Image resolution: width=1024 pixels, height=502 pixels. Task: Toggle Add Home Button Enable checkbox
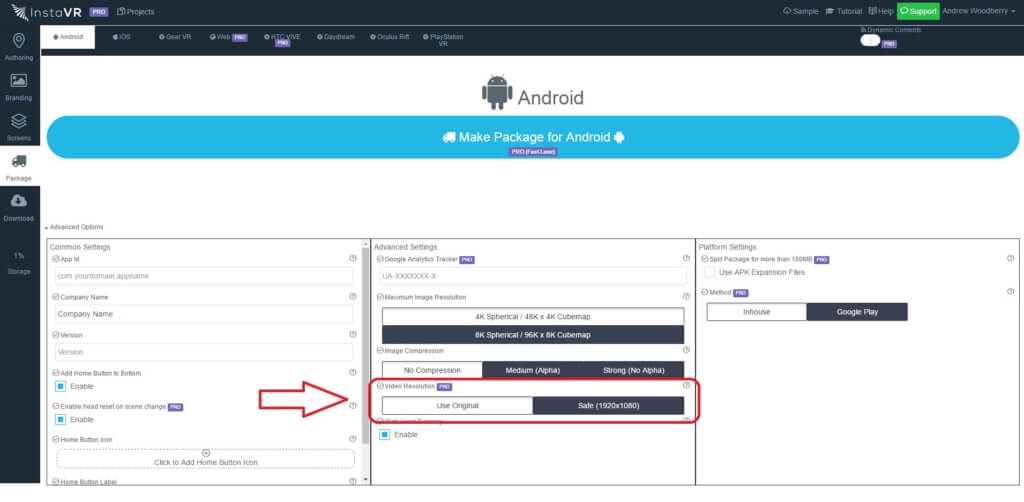coord(61,386)
